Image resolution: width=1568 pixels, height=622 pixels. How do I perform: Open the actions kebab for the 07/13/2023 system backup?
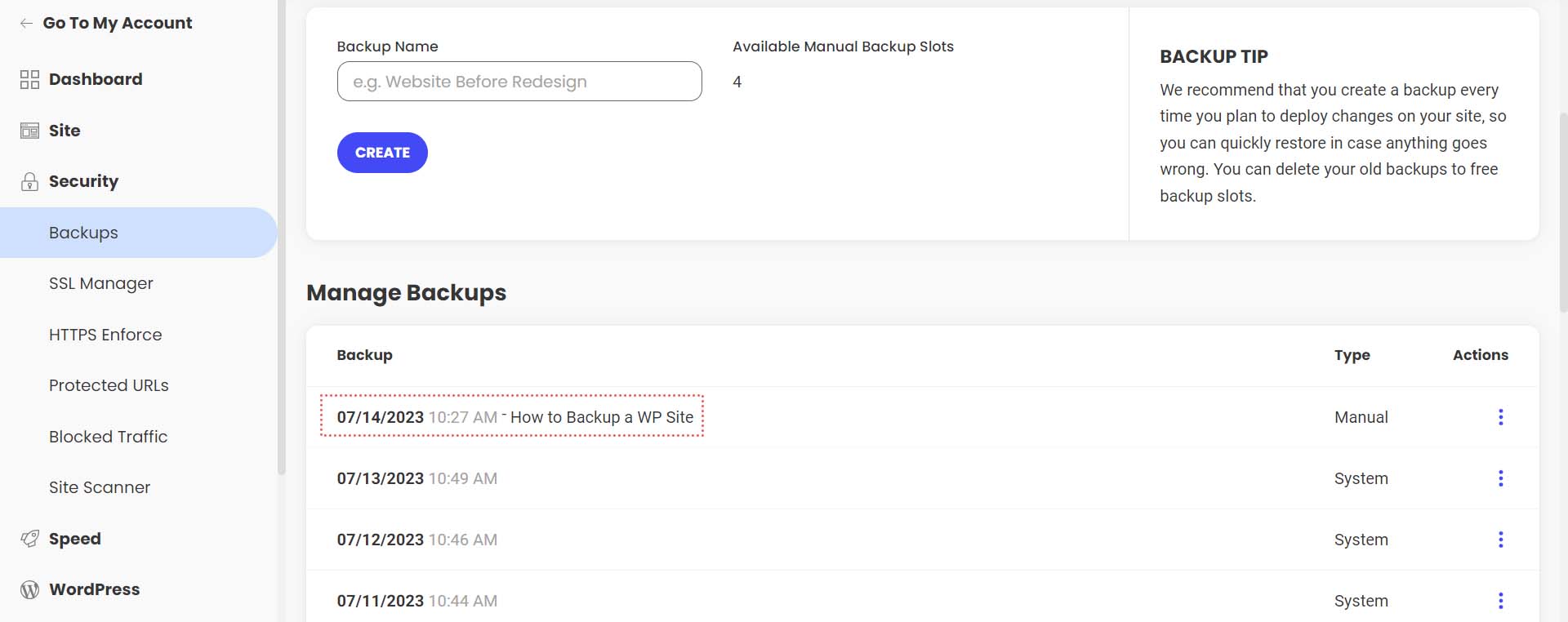coord(1501,478)
